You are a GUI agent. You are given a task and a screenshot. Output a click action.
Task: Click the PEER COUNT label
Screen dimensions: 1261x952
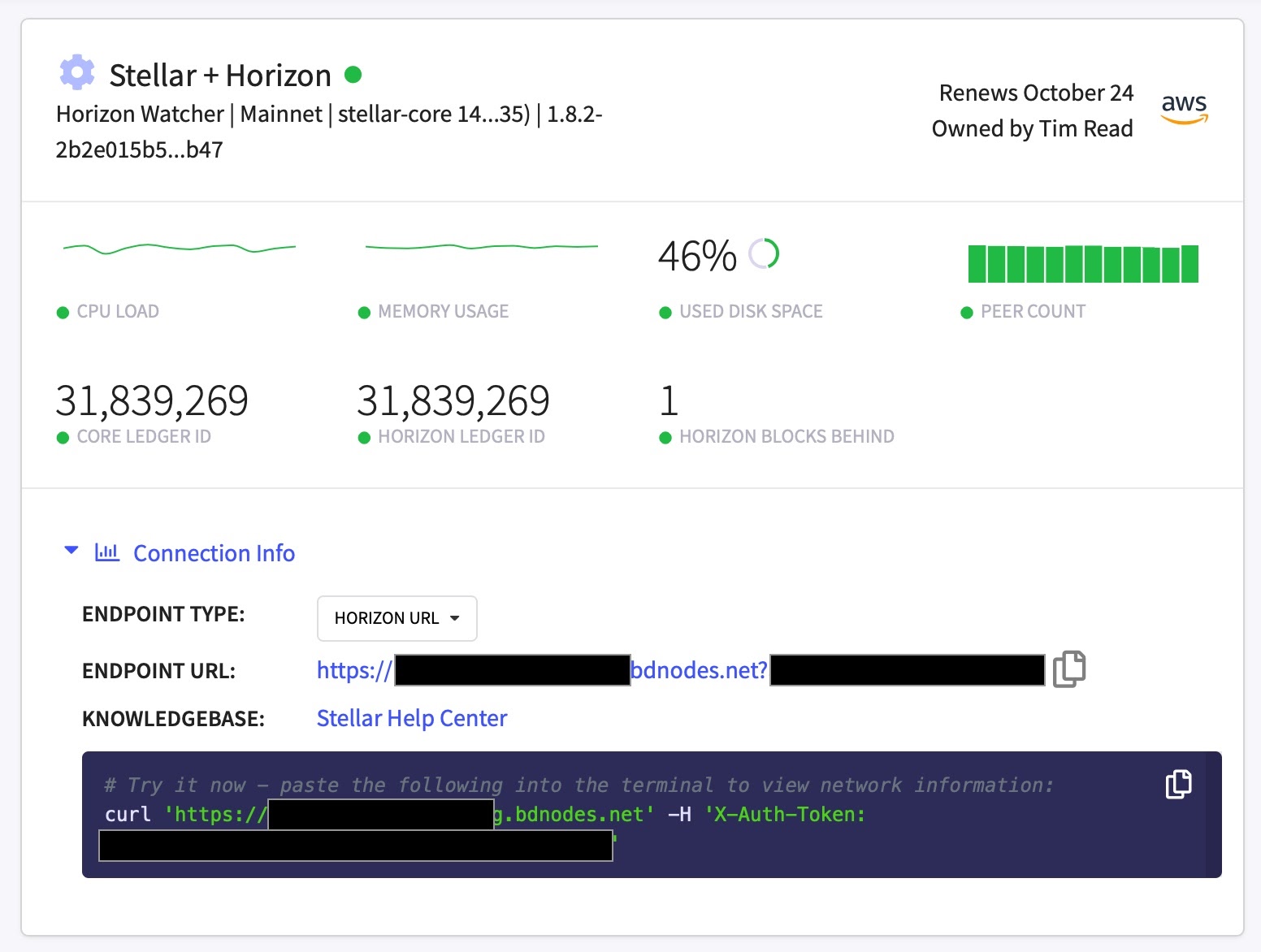coord(1033,311)
